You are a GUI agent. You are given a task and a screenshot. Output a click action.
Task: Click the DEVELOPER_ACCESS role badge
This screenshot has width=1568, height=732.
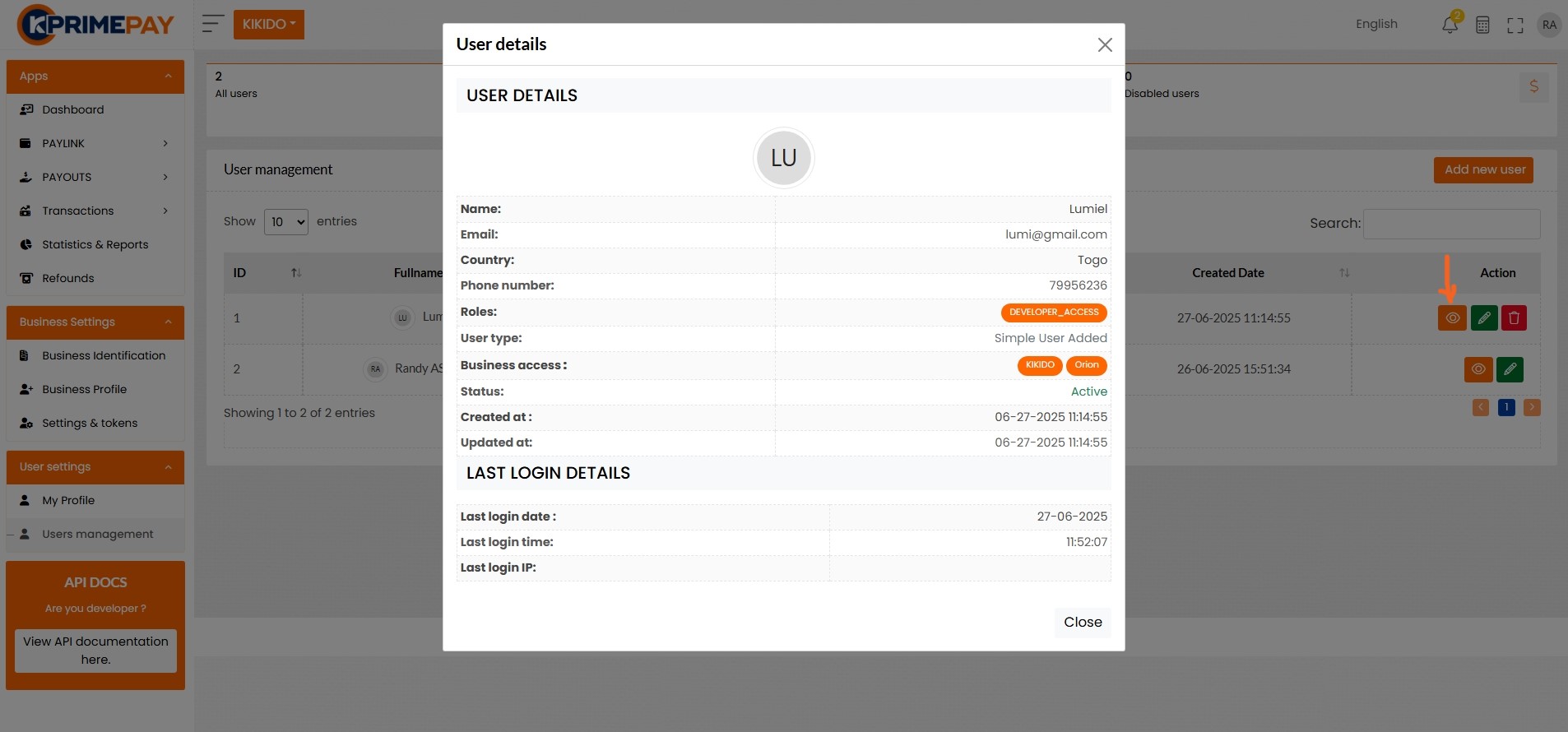click(1054, 313)
